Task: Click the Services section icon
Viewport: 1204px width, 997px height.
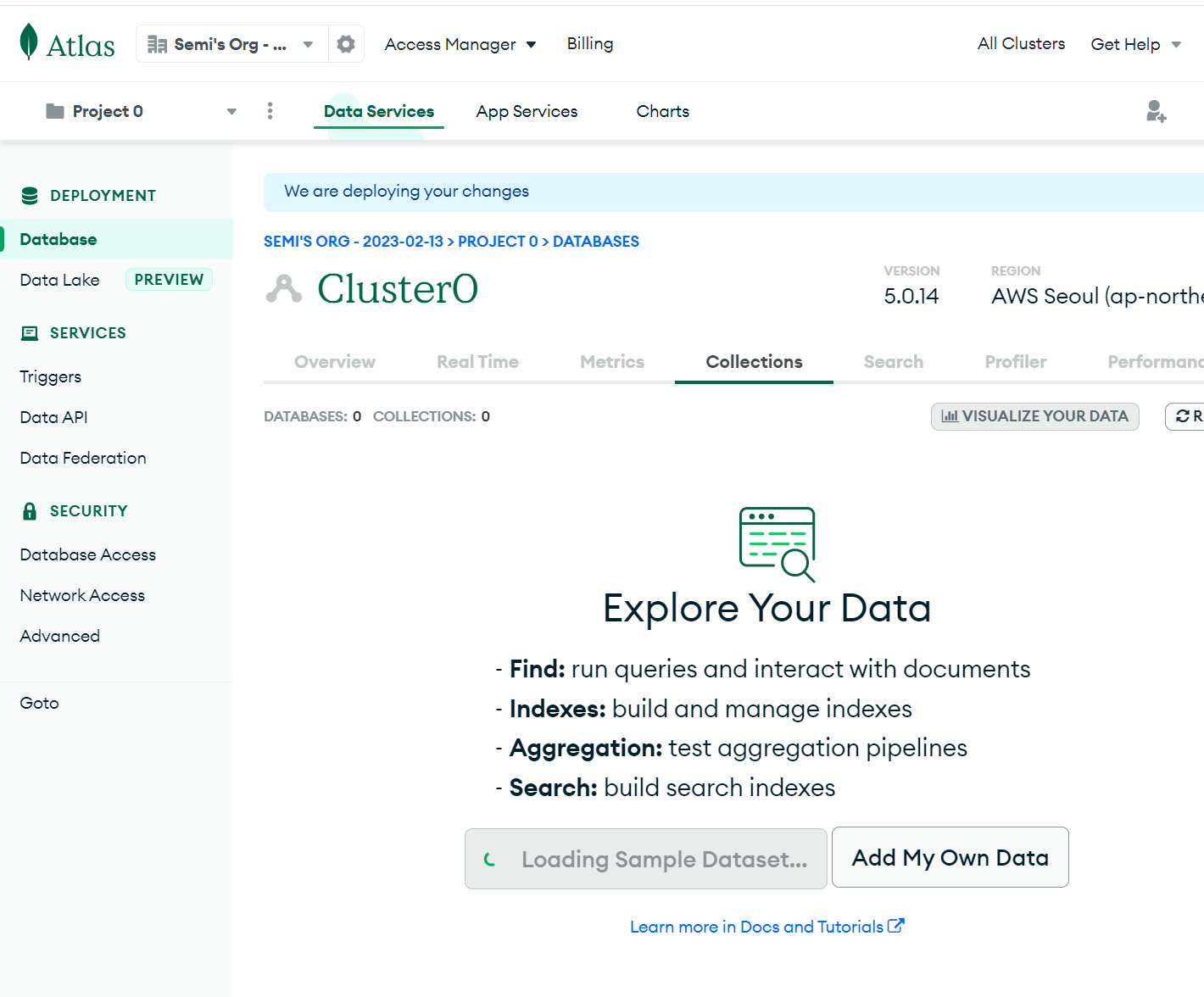Action: pos(30,333)
